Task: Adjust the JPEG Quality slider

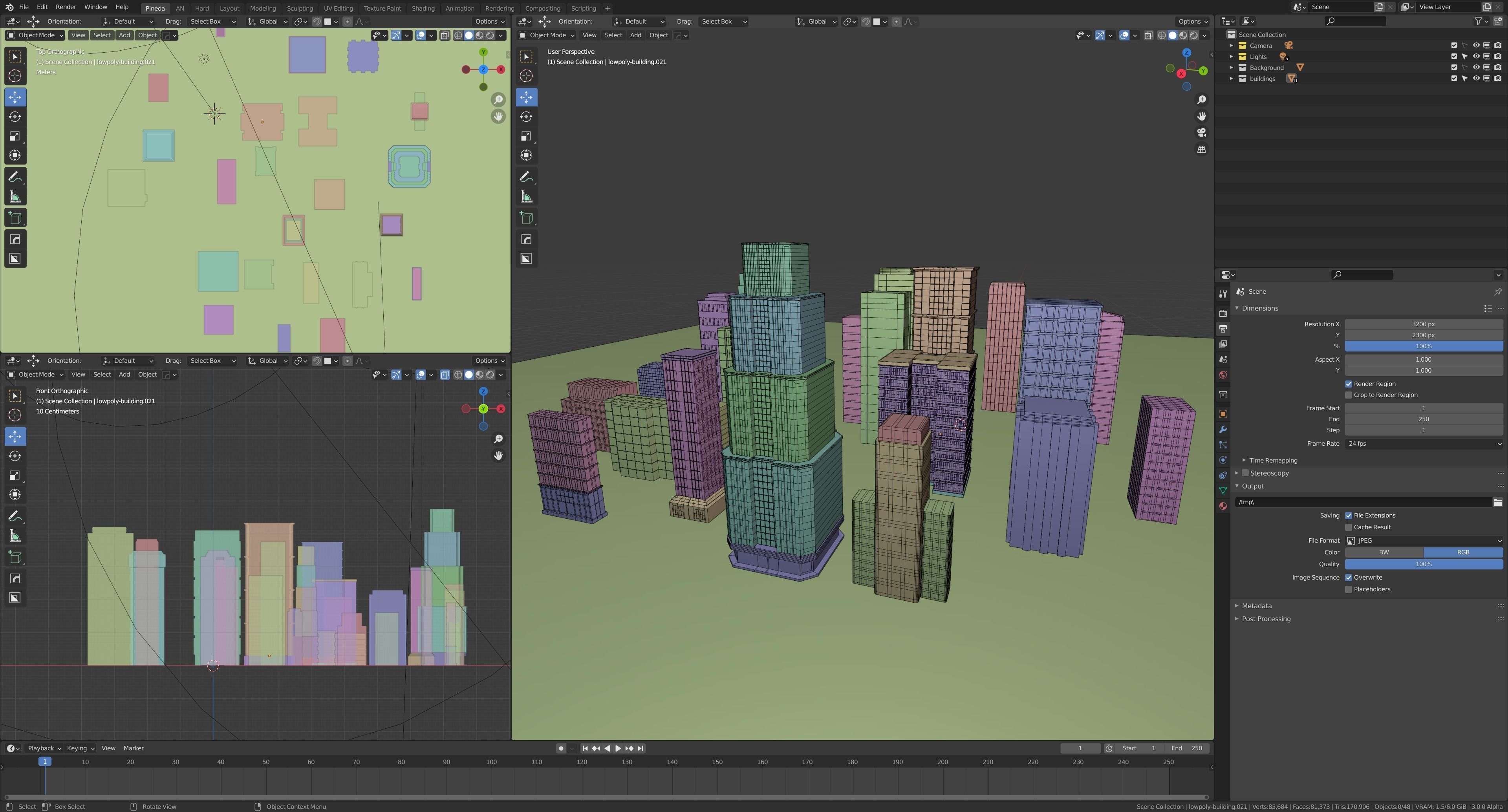Action: tap(1424, 564)
